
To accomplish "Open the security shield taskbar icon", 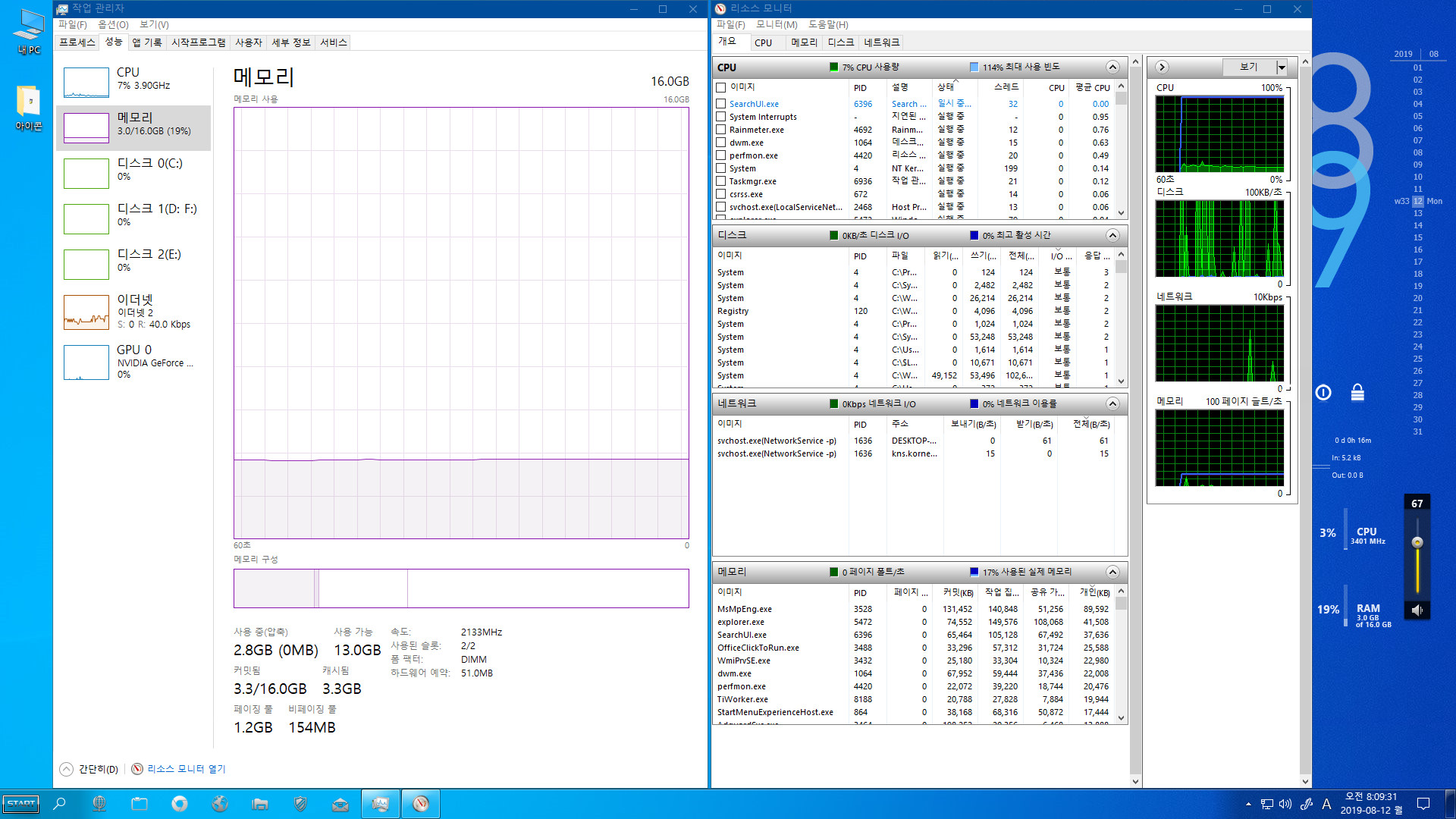I will [300, 804].
